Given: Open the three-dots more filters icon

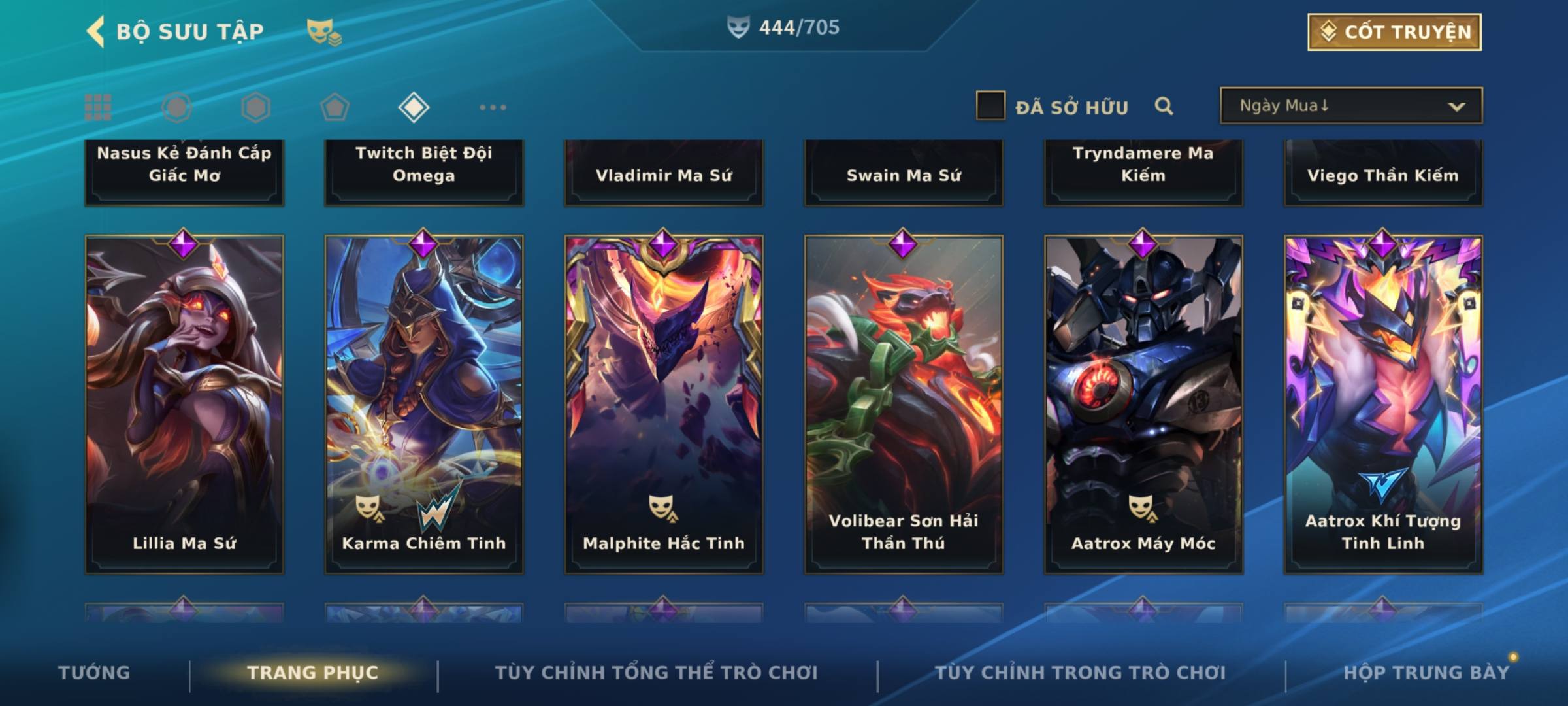Looking at the screenshot, I should pos(493,107).
